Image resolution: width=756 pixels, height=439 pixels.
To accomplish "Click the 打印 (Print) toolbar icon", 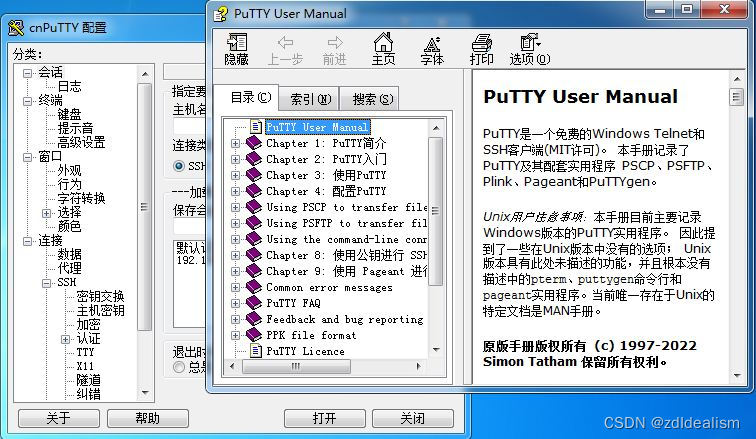I will tap(481, 49).
